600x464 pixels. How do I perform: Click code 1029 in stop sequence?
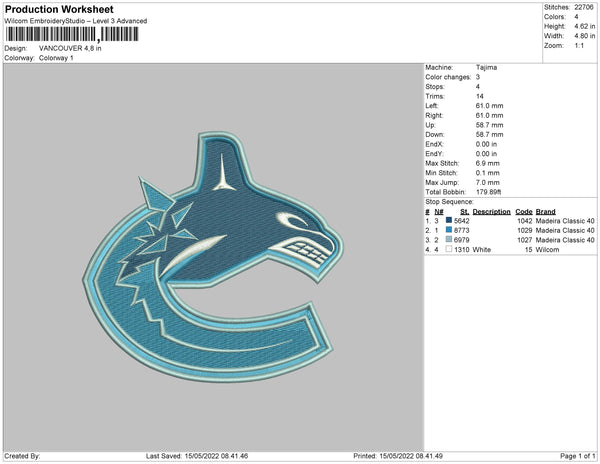[525, 230]
